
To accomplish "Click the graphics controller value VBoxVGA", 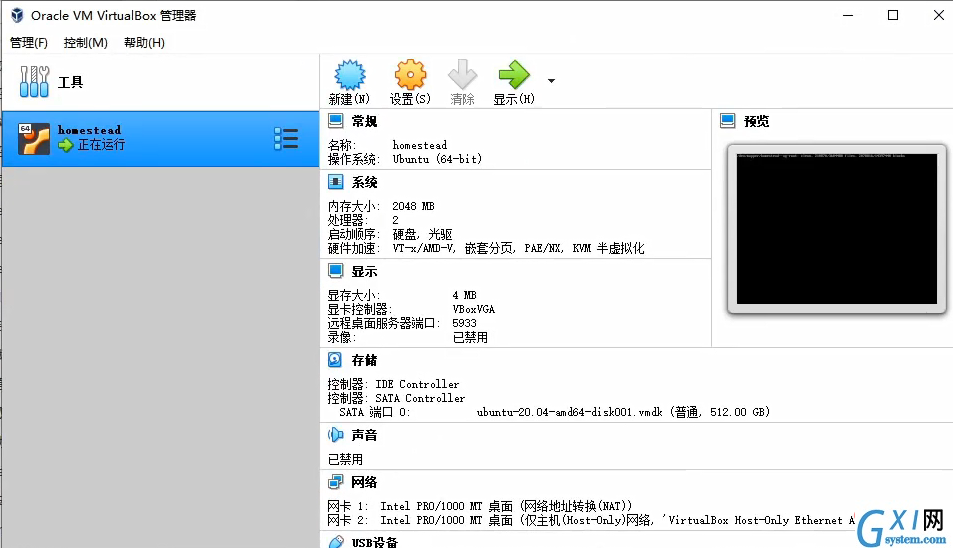I will click(x=473, y=309).
